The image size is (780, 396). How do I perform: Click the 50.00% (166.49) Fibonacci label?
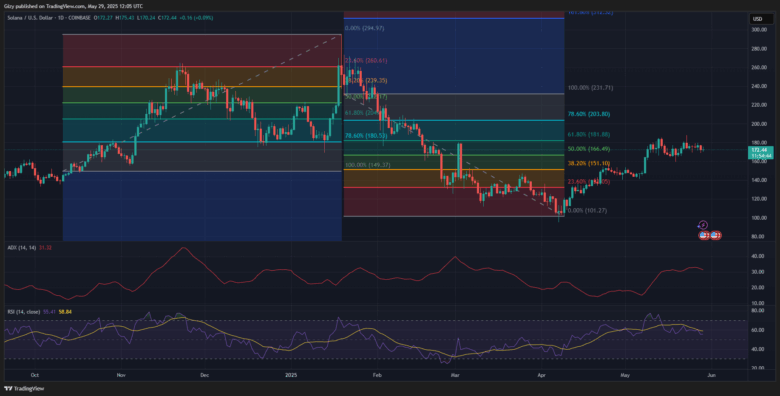(590, 149)
